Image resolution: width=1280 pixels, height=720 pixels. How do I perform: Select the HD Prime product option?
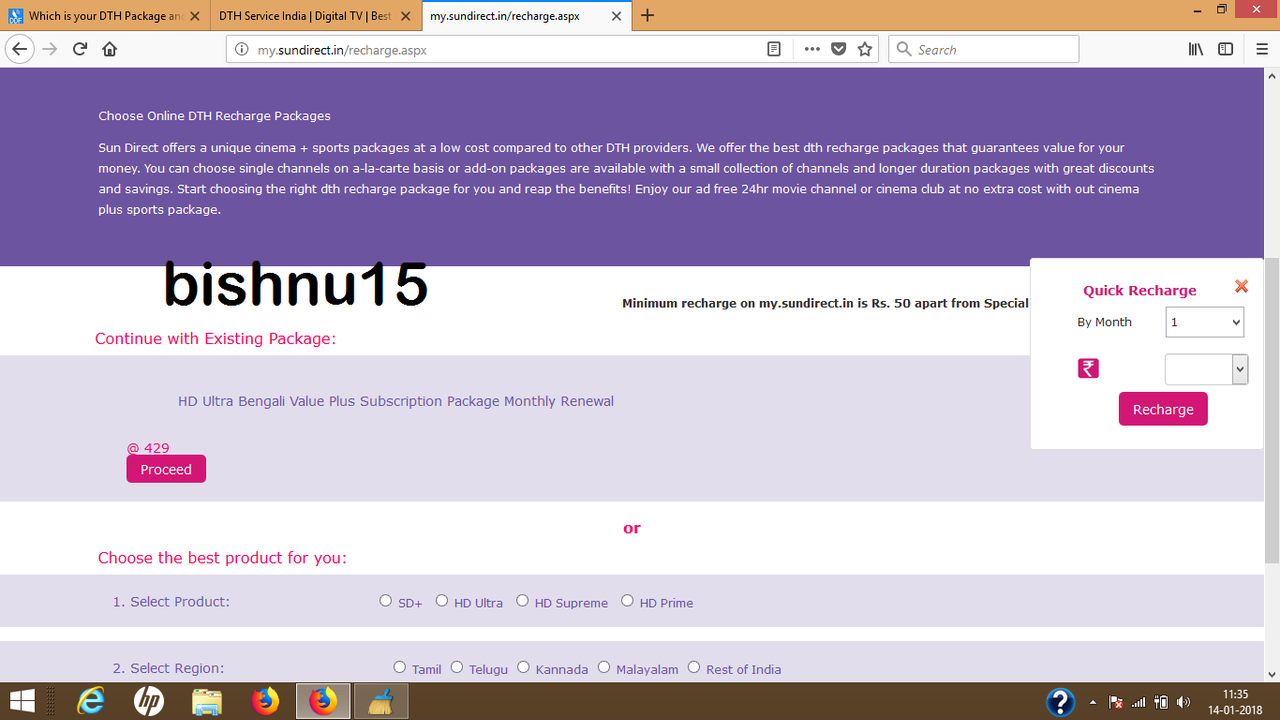627,601
